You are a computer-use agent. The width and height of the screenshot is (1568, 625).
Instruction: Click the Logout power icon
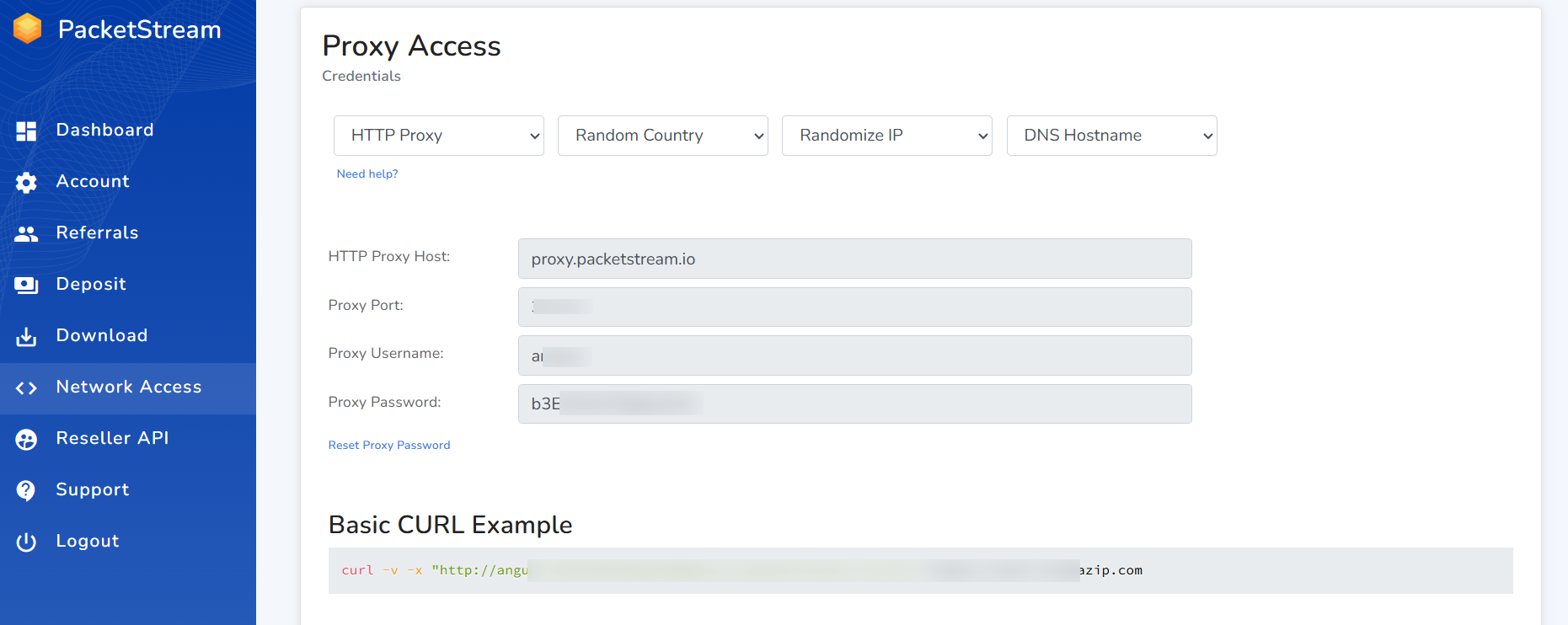coord(26,542)
